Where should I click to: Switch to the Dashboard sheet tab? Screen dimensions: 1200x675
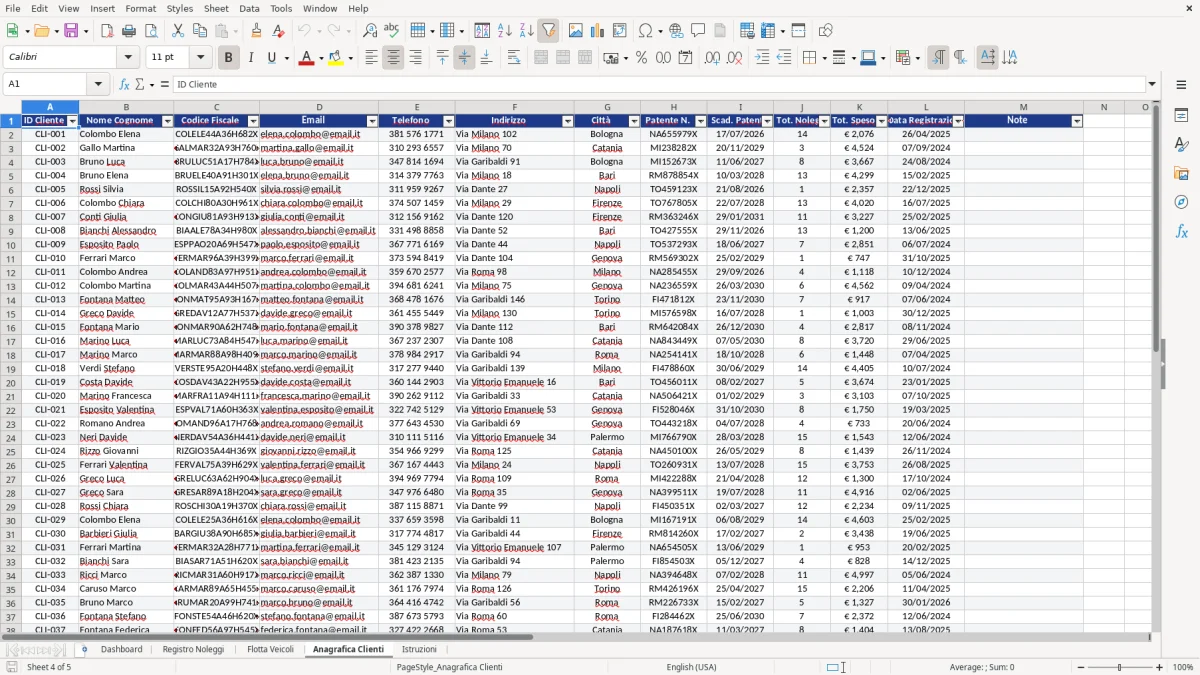pos(121,650)
